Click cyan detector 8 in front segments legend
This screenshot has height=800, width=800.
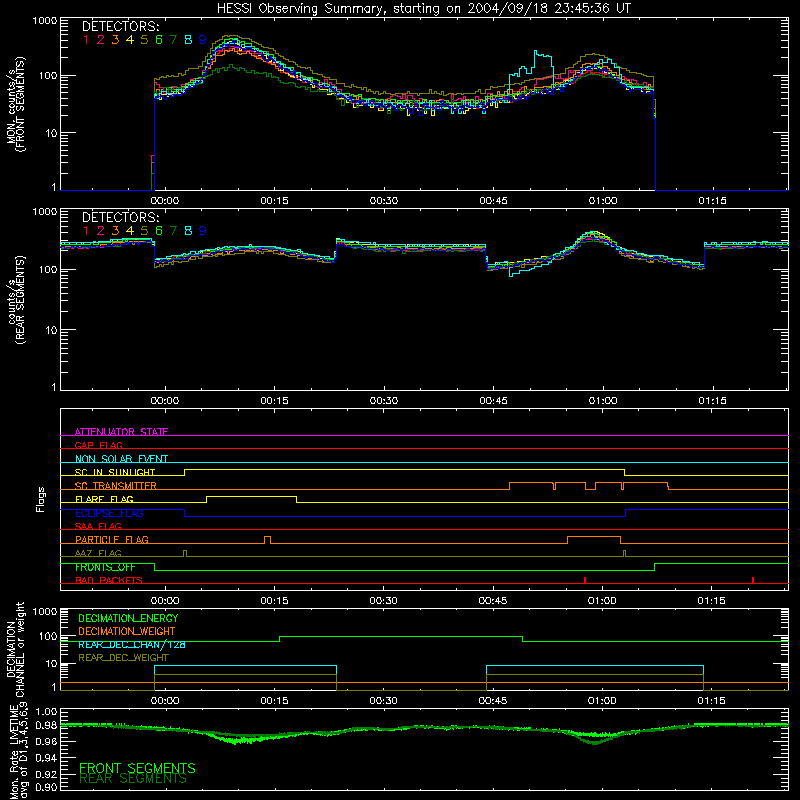(x=188, y=40)
